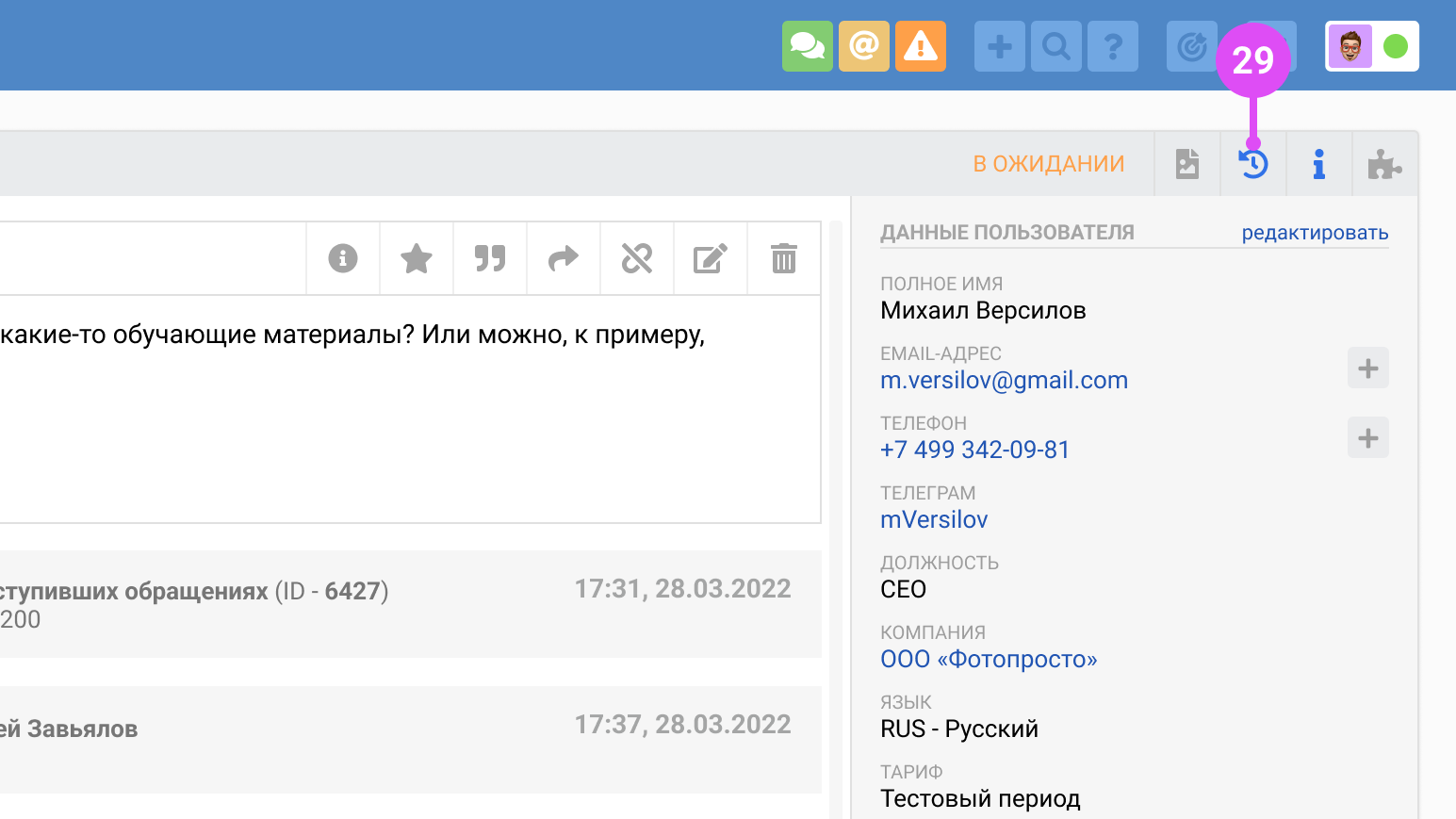Mark message with the star icon
This screenshot has height=819, width=1456.
416,258
